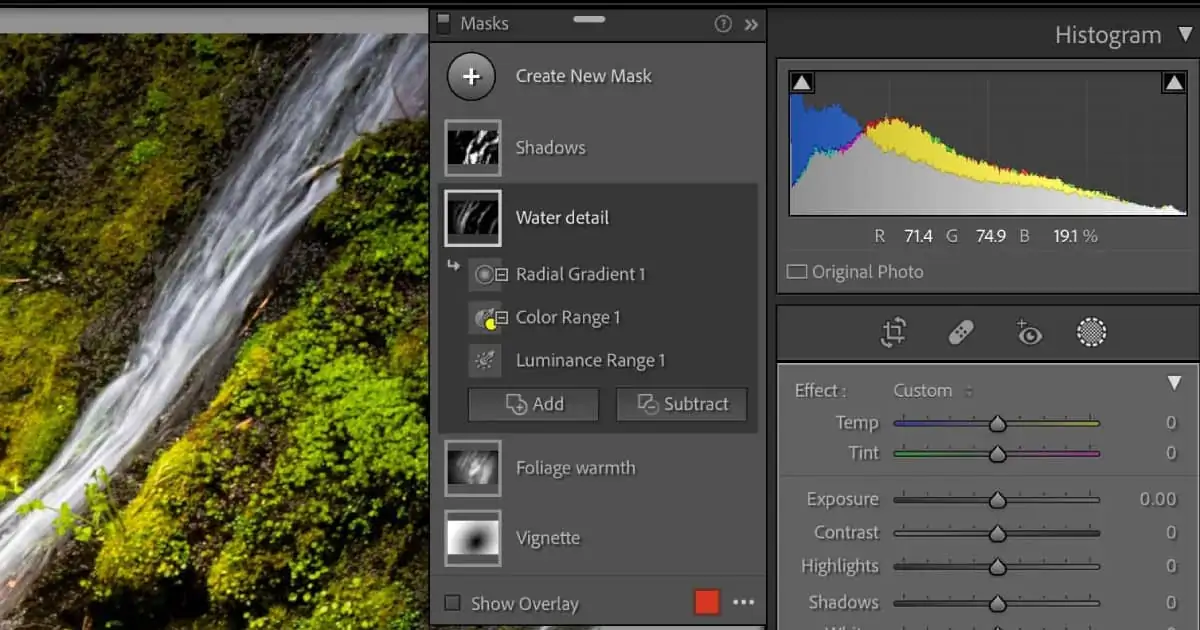The height and width of the screenshot is (630, 1200).
Task: Toggle the highlight clipping indicator on histogram
Action: tap(1172, 80)
